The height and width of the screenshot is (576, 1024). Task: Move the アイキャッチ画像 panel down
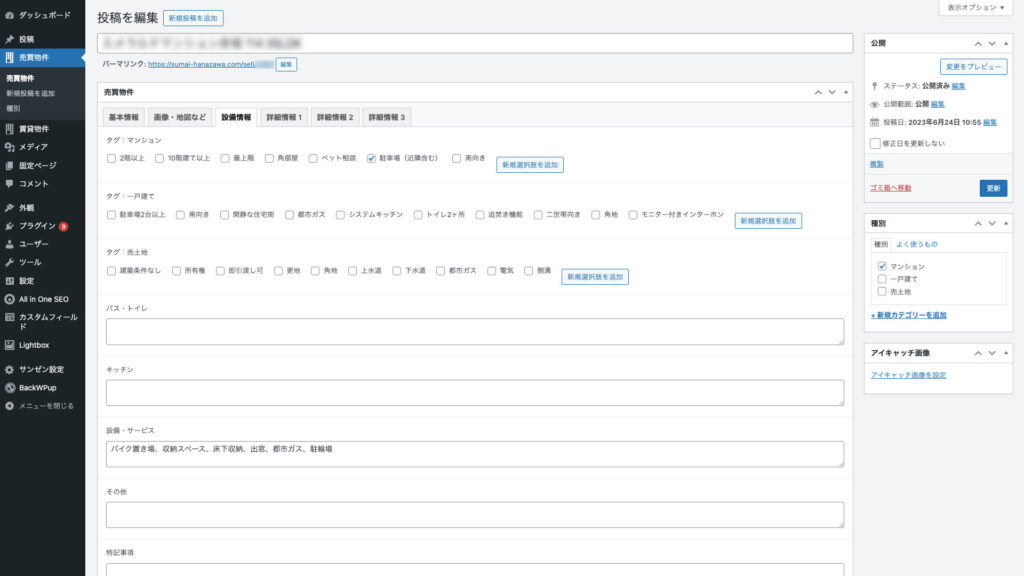(x=992, y=353)
